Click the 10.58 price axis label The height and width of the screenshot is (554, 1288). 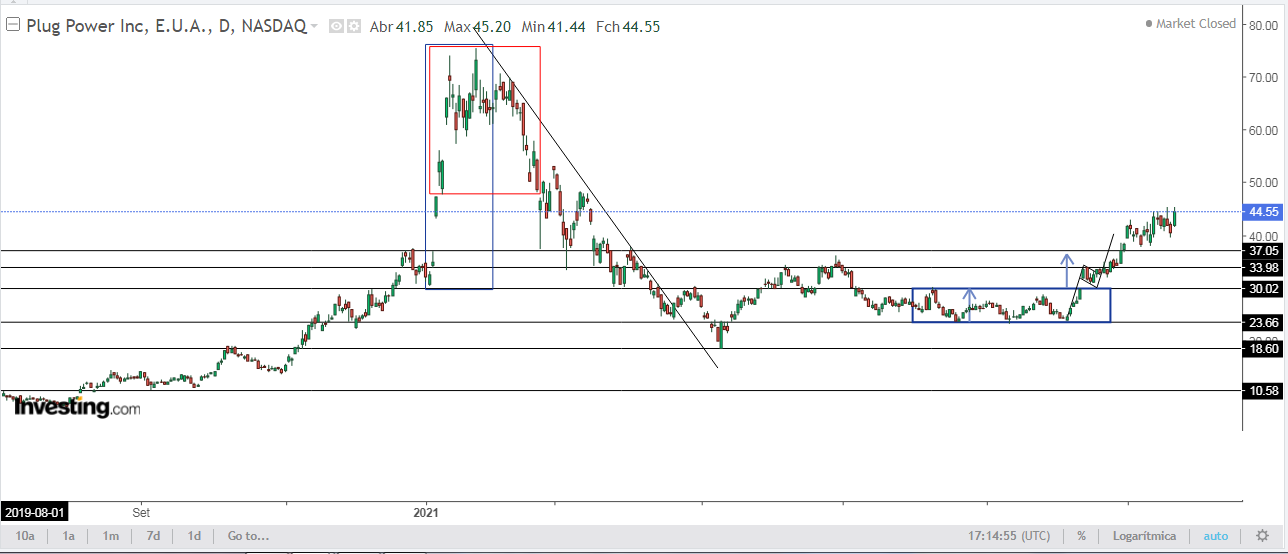click(x=1262, y=391)
